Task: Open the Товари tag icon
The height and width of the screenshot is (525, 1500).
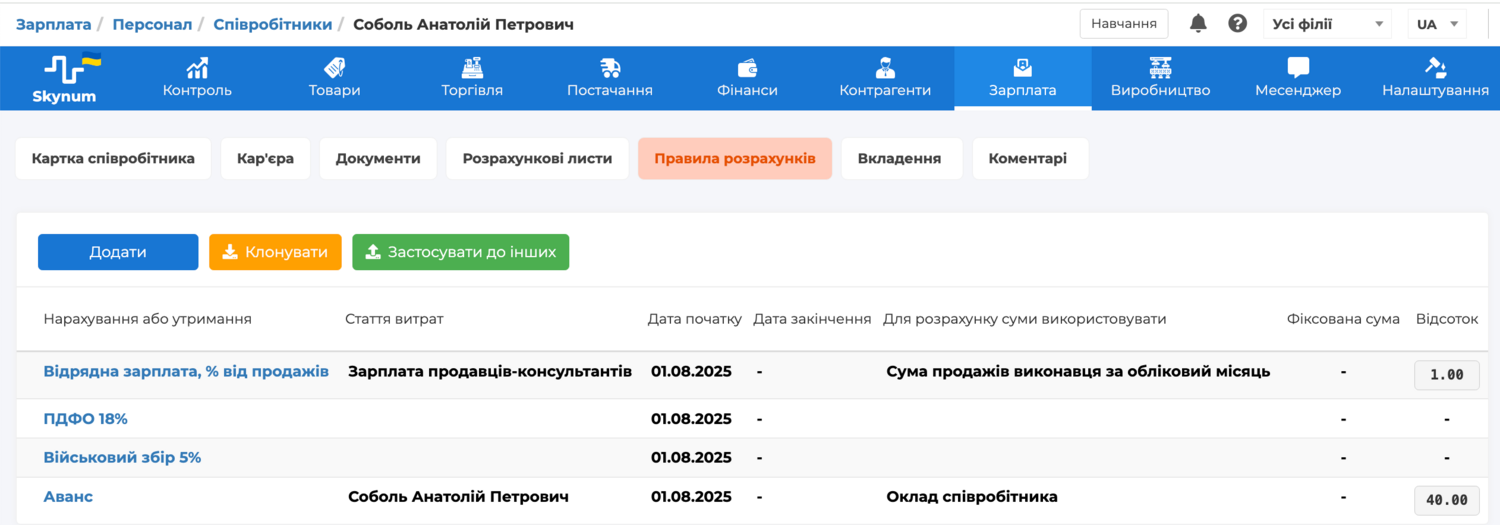Action: click(334, 68)
